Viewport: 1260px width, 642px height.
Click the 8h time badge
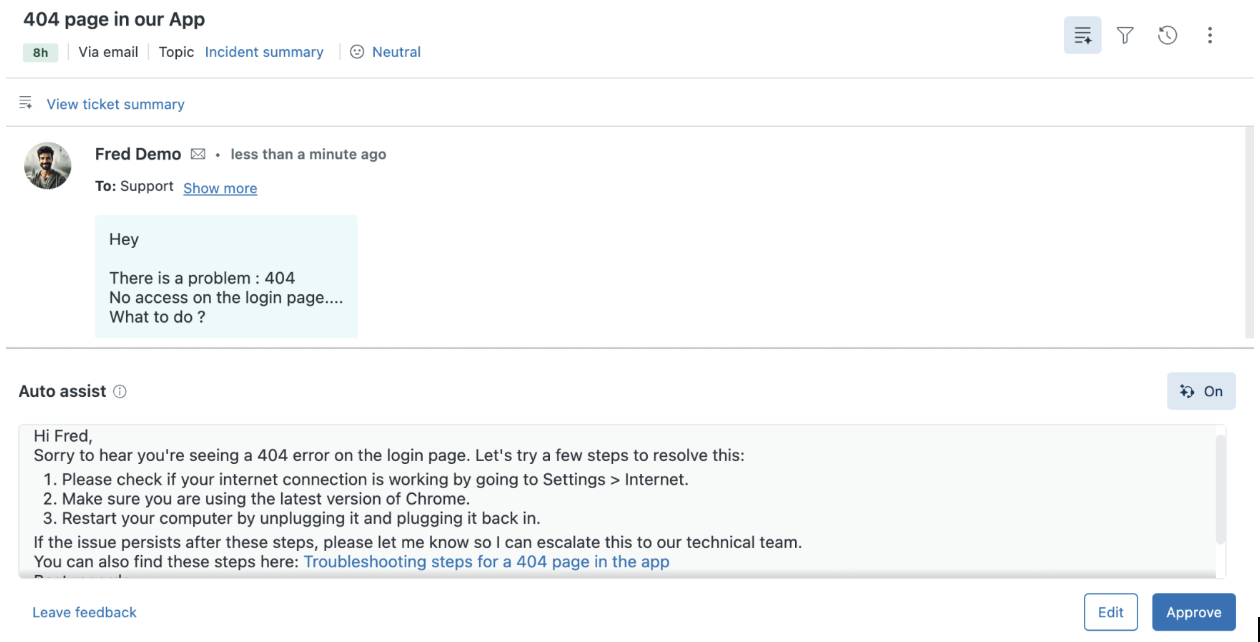(40, 52)
